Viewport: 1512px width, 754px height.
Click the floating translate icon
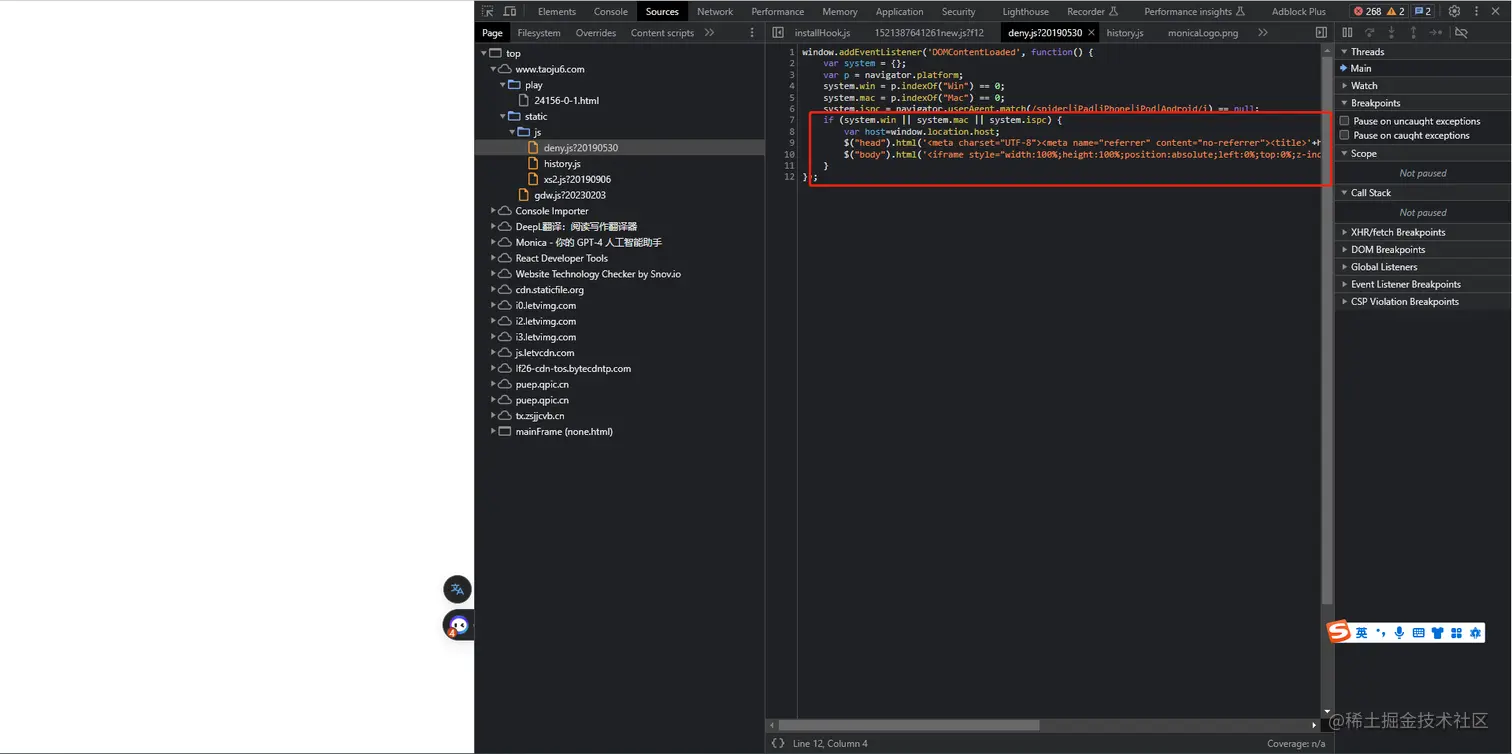click(457, 589)
